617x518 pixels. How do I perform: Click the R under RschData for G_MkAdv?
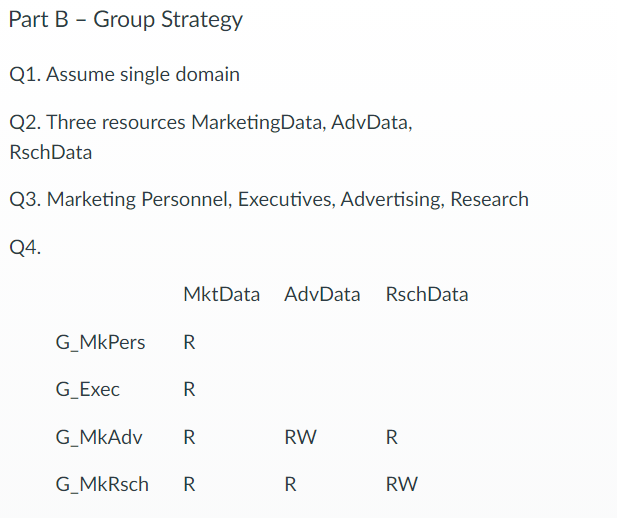pyautogui.click(x=392, y=437)
